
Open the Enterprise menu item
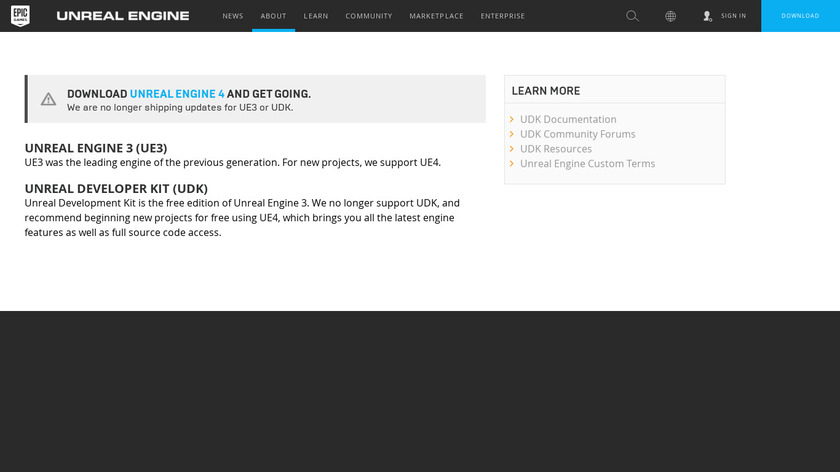(x=502, y=16)
